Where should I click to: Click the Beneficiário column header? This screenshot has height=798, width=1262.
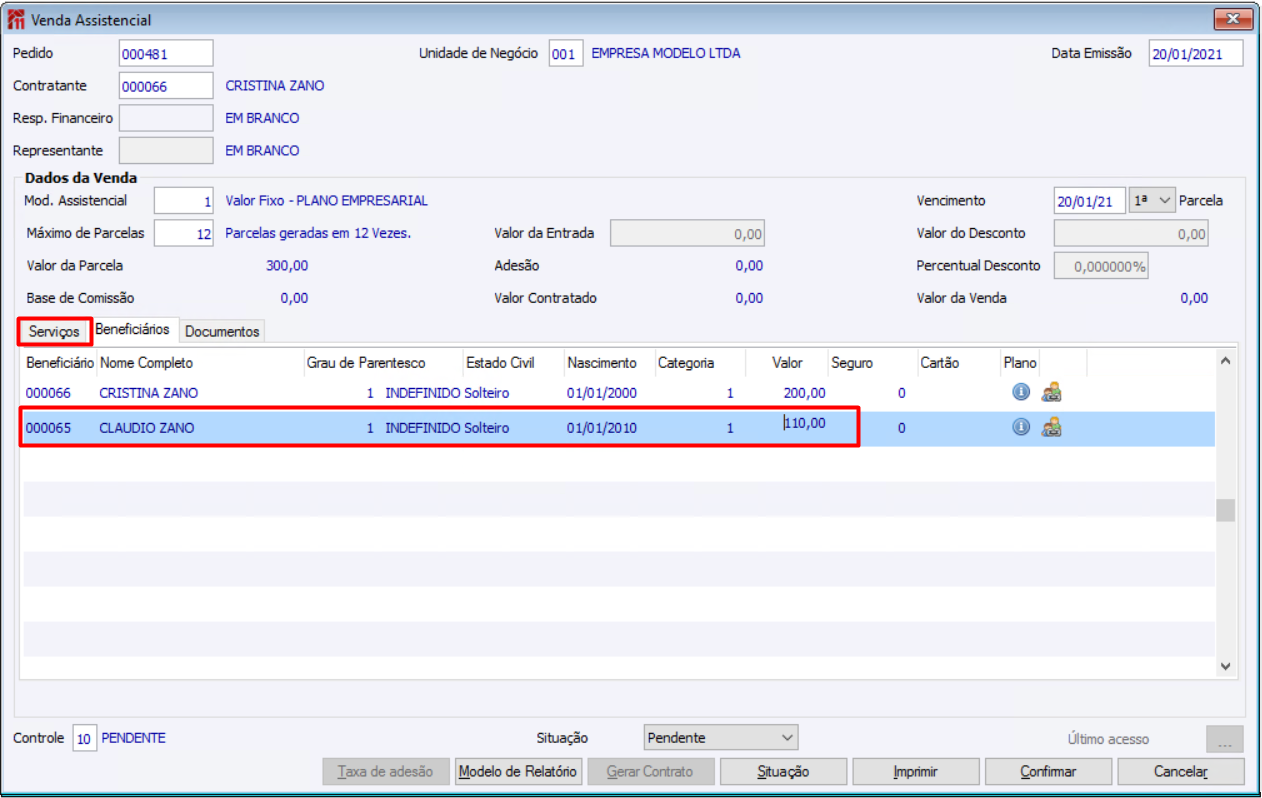(x=60, y=362)
